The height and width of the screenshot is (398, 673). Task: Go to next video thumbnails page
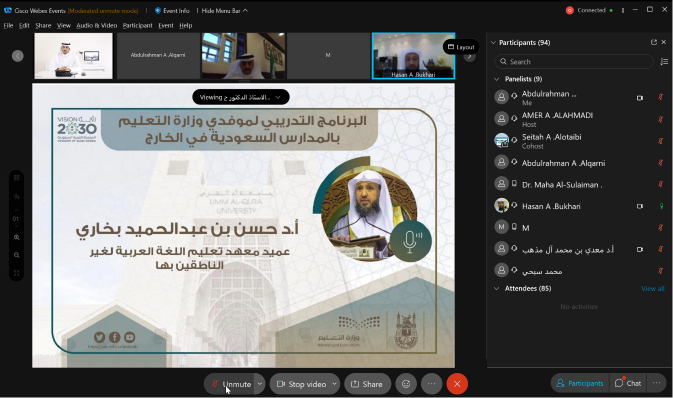[x=470, y=57]
